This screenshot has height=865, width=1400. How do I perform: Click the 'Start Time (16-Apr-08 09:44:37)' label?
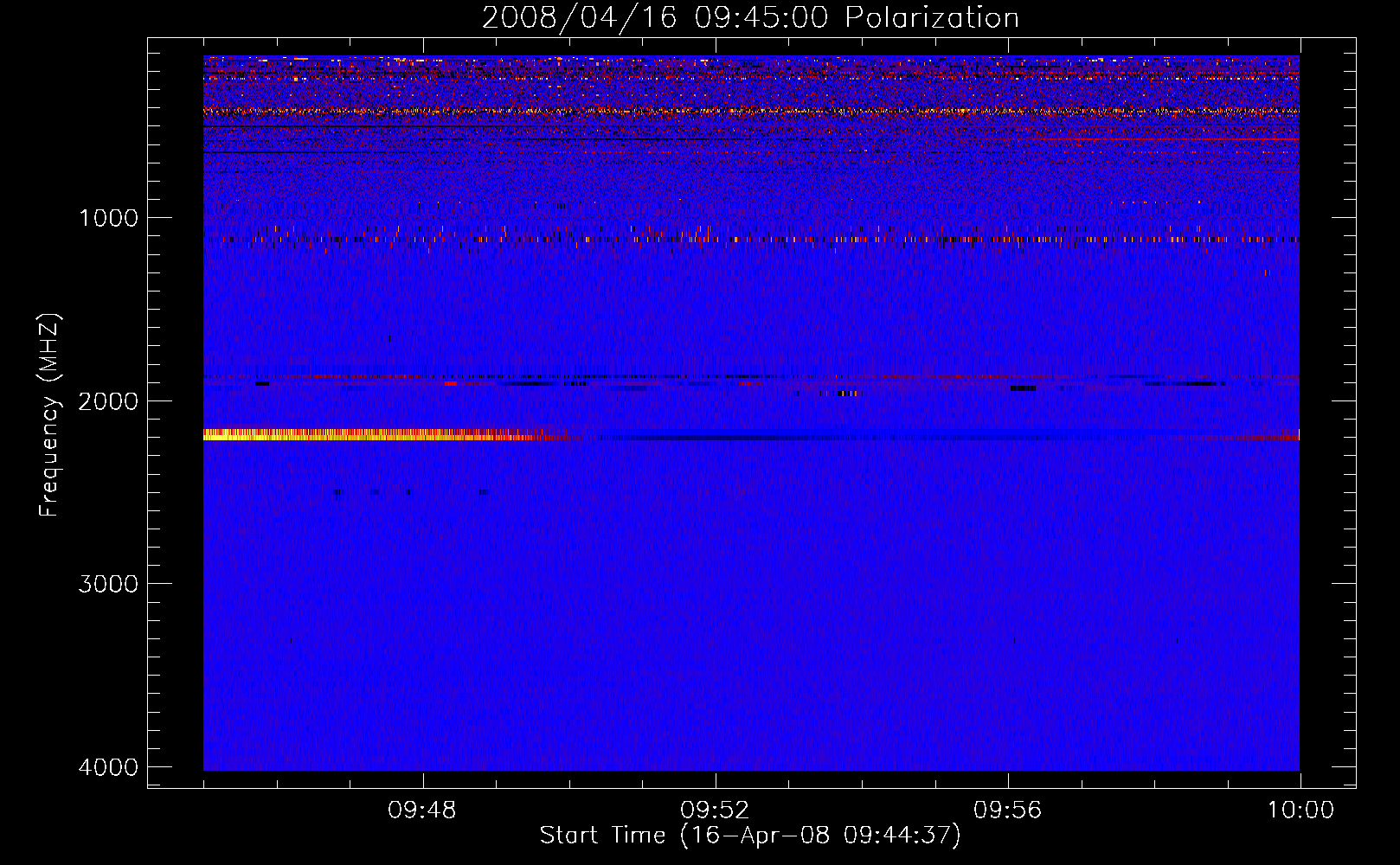pyautogui.click(x=750, y=836)
